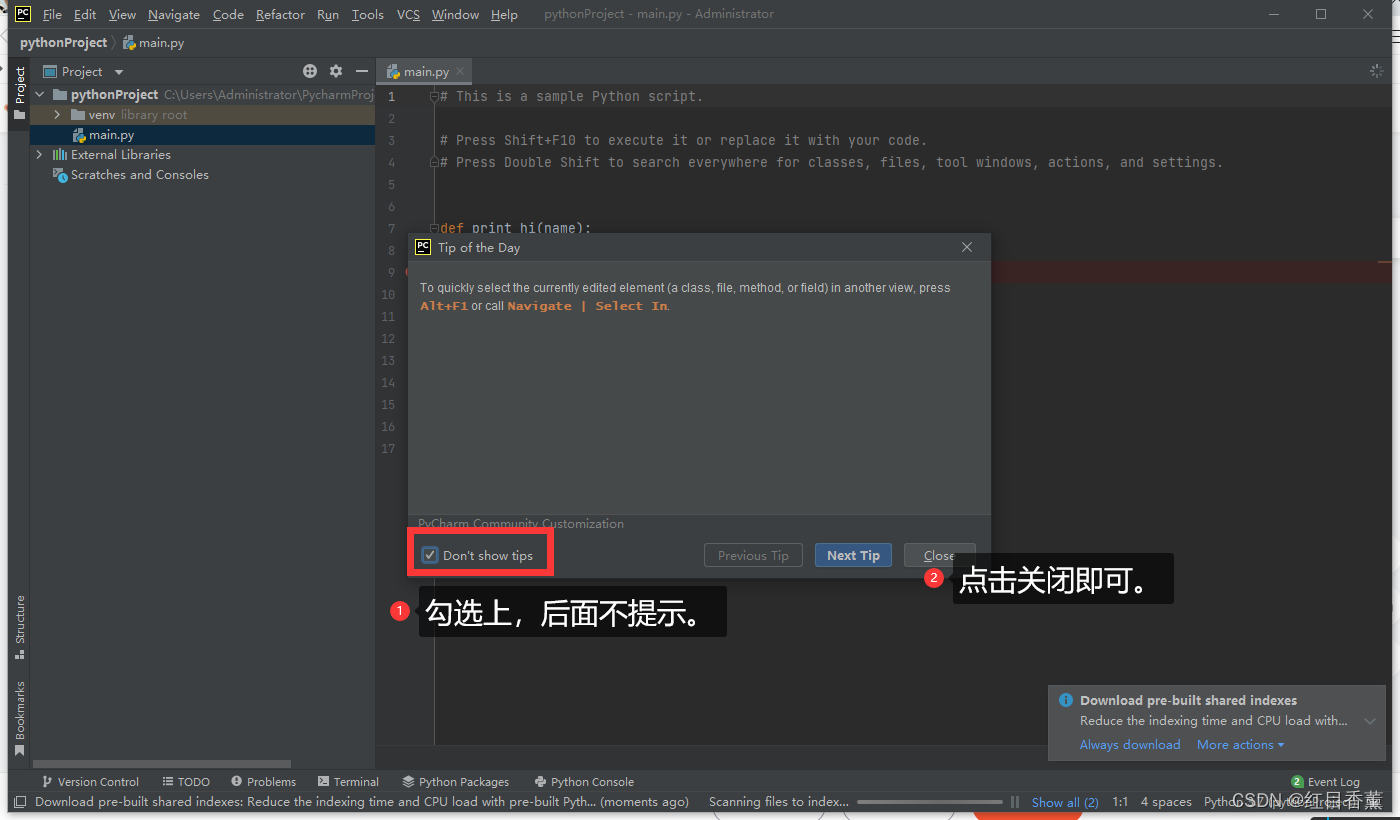Expand the venv library root folder

point(58,114)
